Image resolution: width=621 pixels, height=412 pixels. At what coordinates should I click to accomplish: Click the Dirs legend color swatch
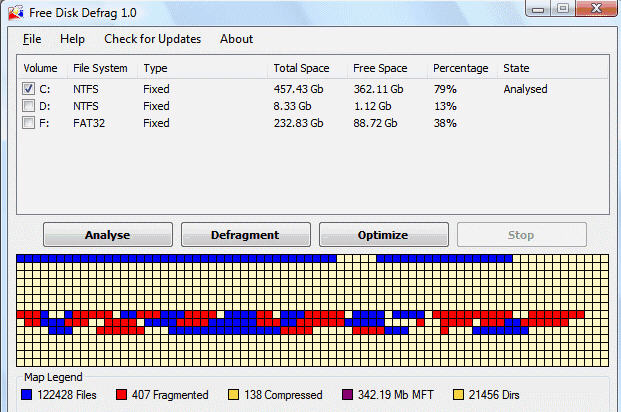(x=460, y=395)
